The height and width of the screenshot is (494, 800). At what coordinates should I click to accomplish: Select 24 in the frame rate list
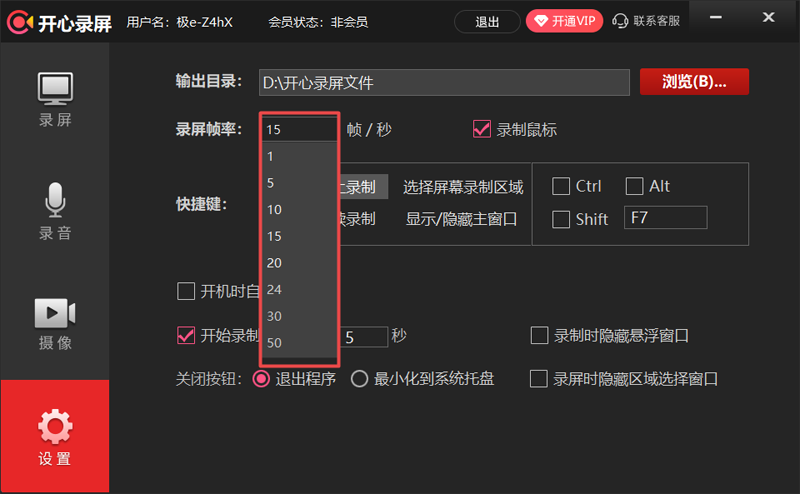(299, 289)
